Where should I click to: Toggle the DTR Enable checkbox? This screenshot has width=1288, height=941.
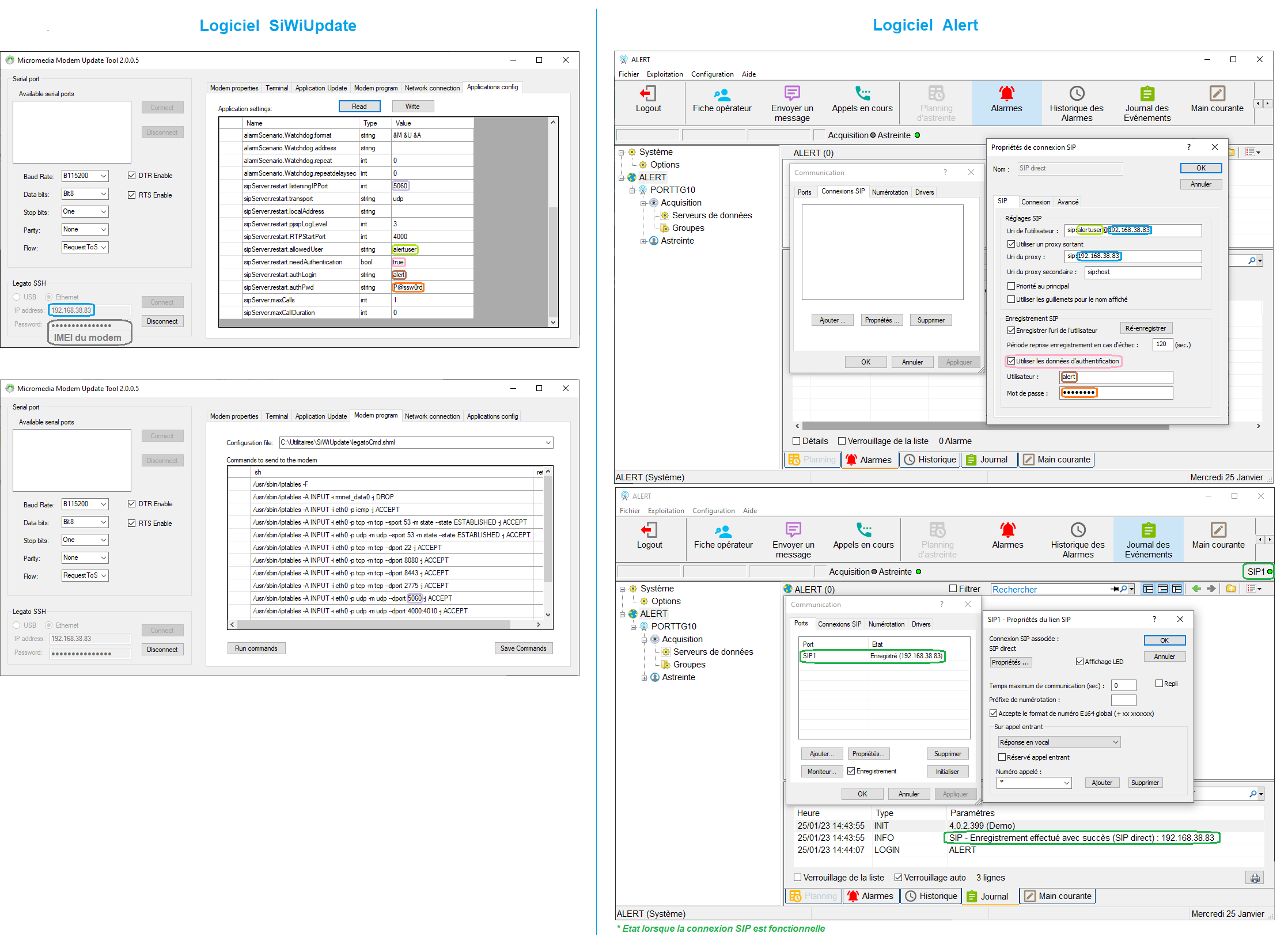(132, 175)
